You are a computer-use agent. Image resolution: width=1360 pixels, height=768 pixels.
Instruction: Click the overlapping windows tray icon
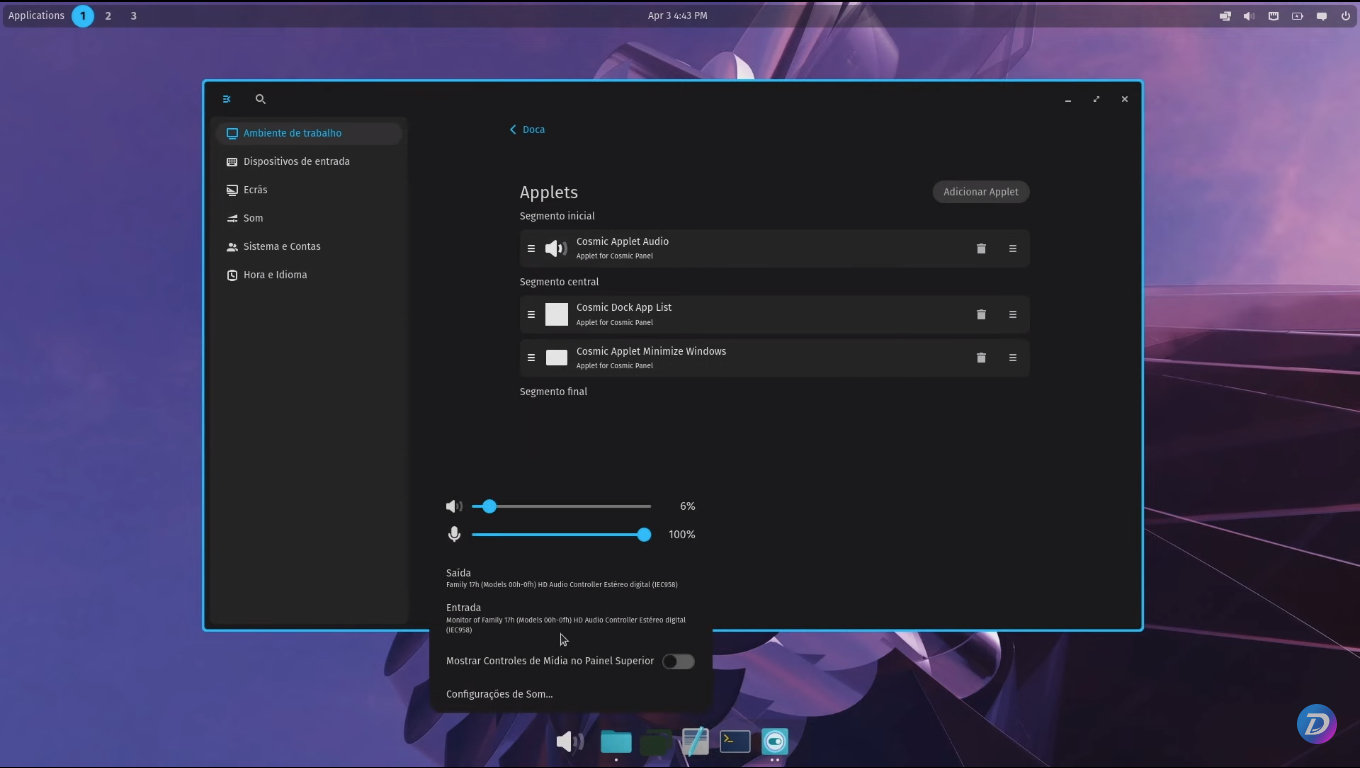point(1225,16)
